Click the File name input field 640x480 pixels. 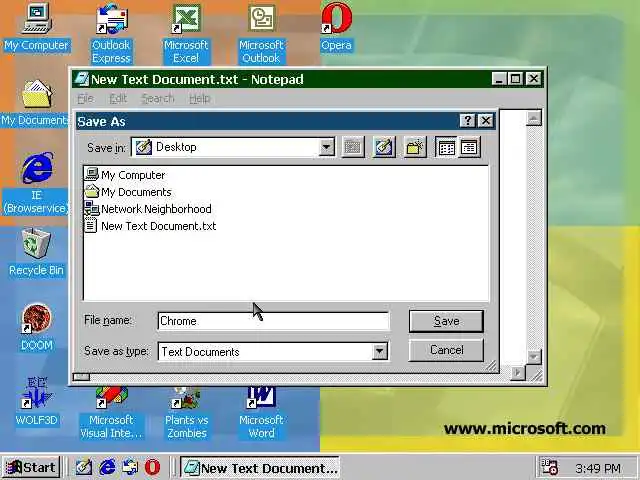pyautogui.click(x=273, y=321)
